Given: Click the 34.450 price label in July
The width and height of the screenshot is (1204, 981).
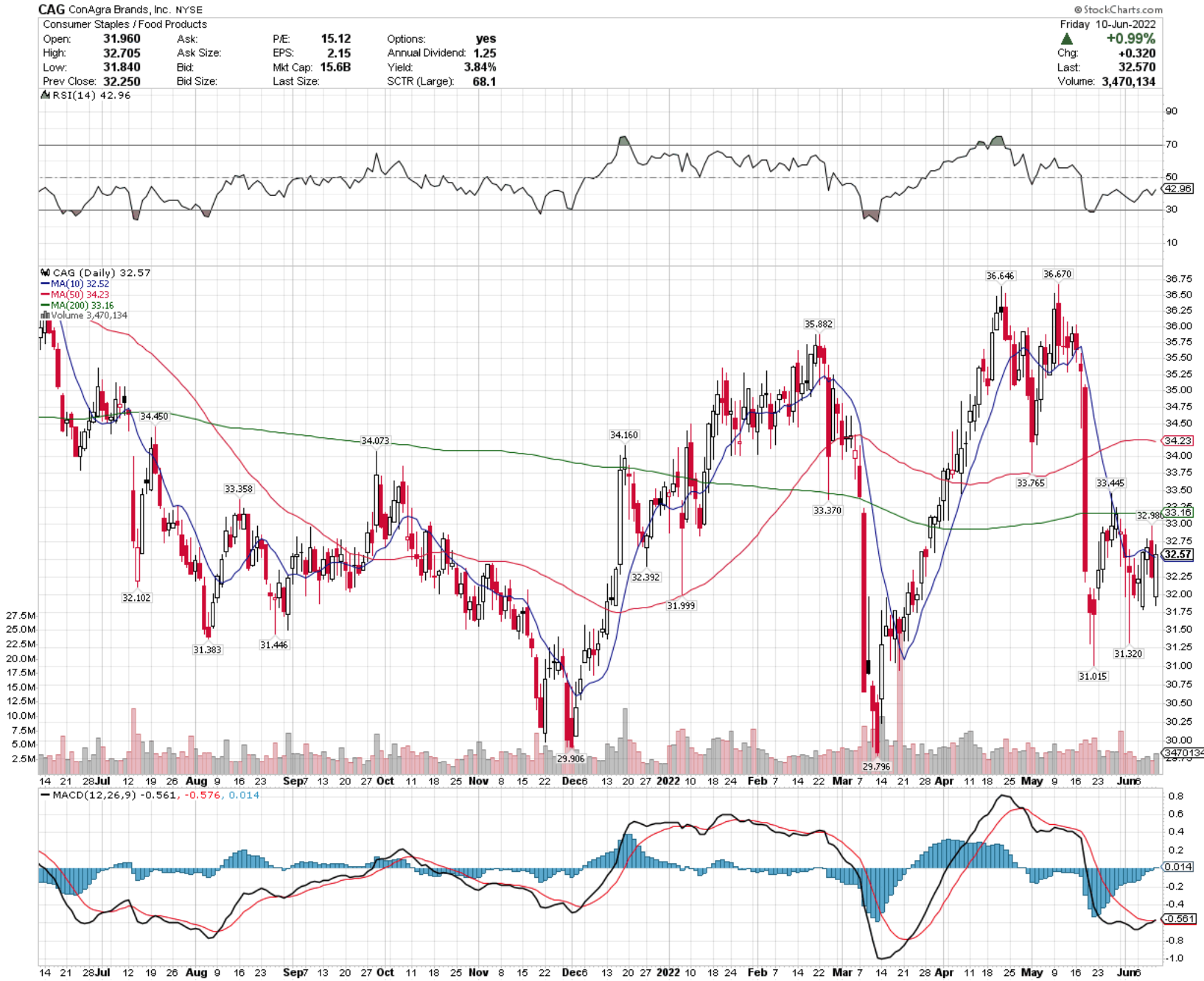Looking at the screenshot, I should click(x=154, y=416).
